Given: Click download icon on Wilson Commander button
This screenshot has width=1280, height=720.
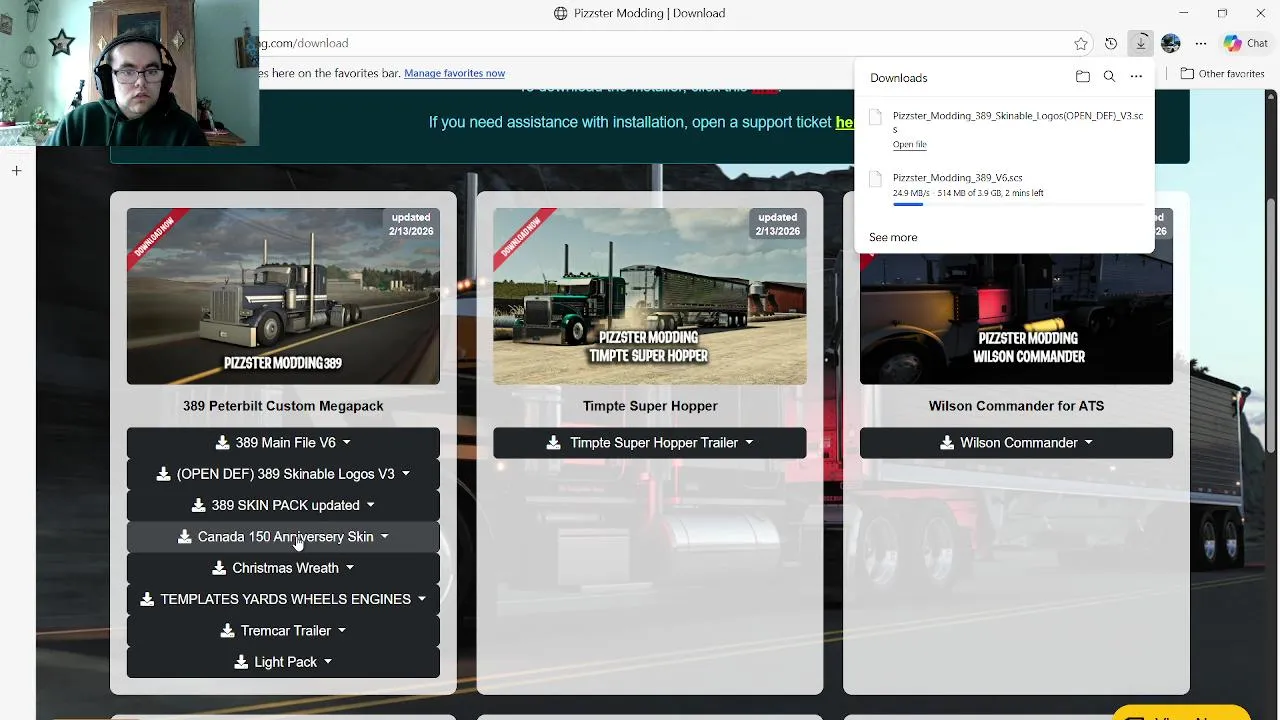Looking at the screenshot, I should [947, 443].
